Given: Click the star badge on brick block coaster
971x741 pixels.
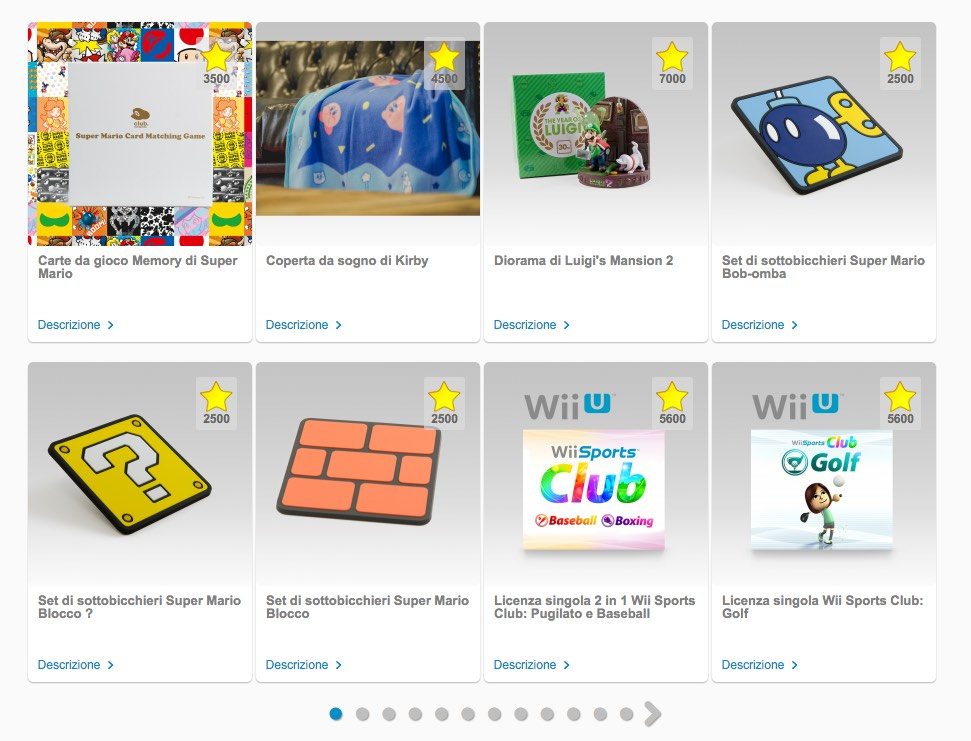Looking at the screenshot, I should (444, 404).
